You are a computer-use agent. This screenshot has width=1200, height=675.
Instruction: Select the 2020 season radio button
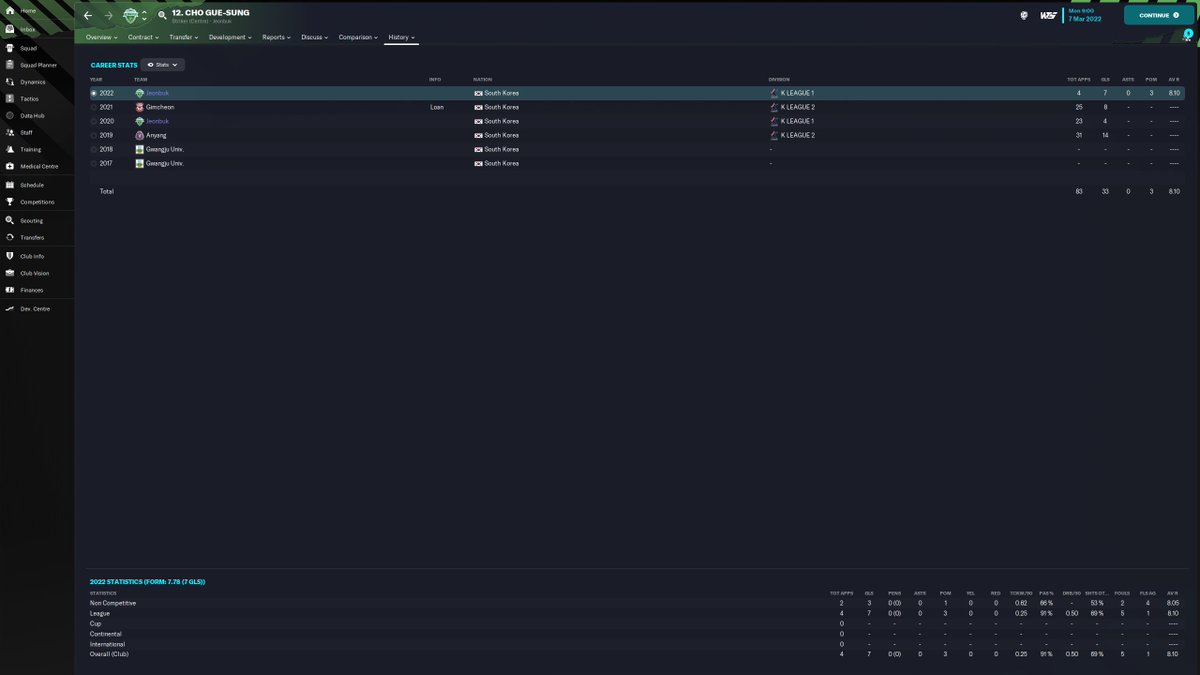pyautogui.click(x=94, y=121)
